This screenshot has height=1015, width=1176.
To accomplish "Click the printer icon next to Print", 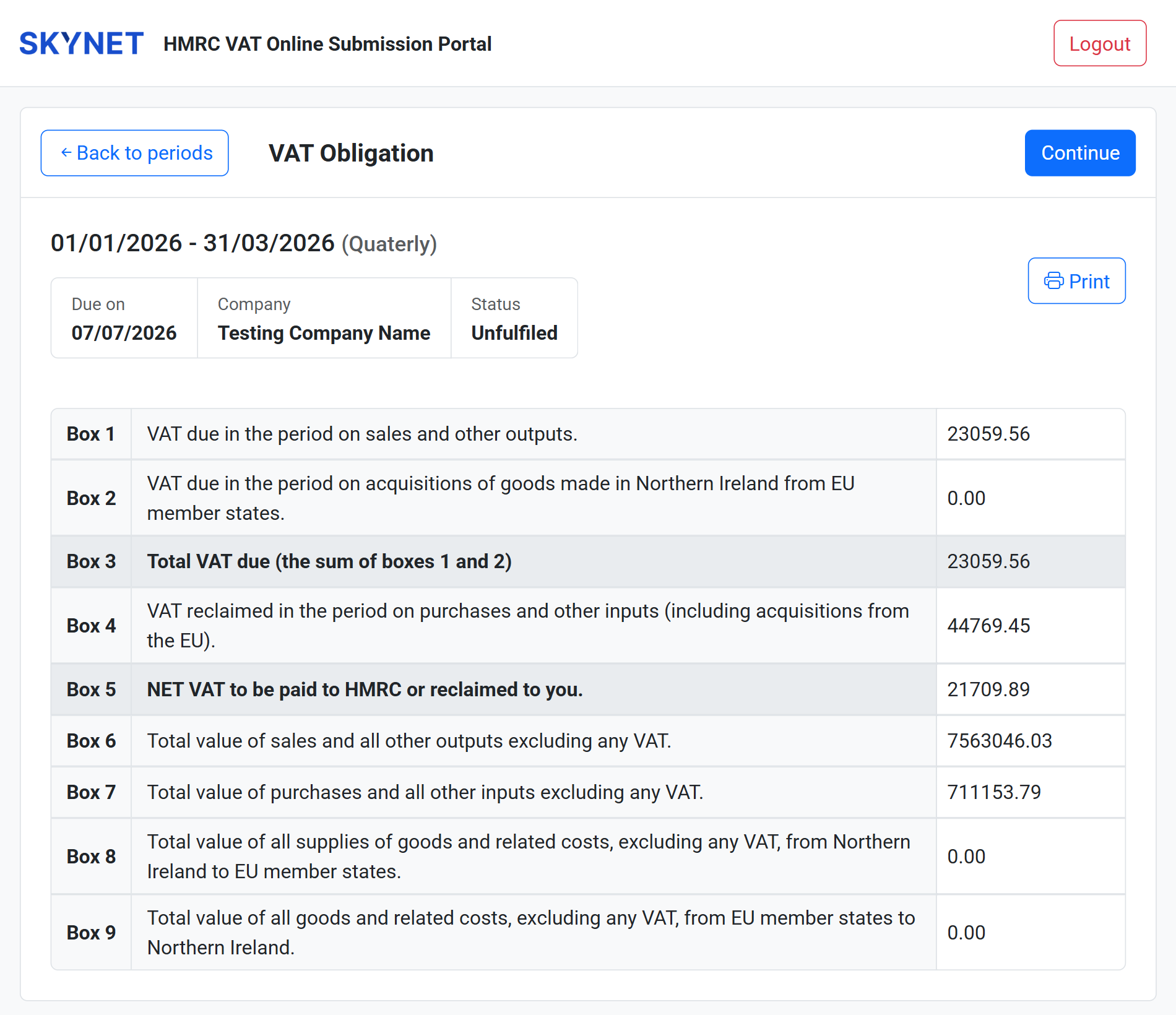I will tap(1054, 281).
